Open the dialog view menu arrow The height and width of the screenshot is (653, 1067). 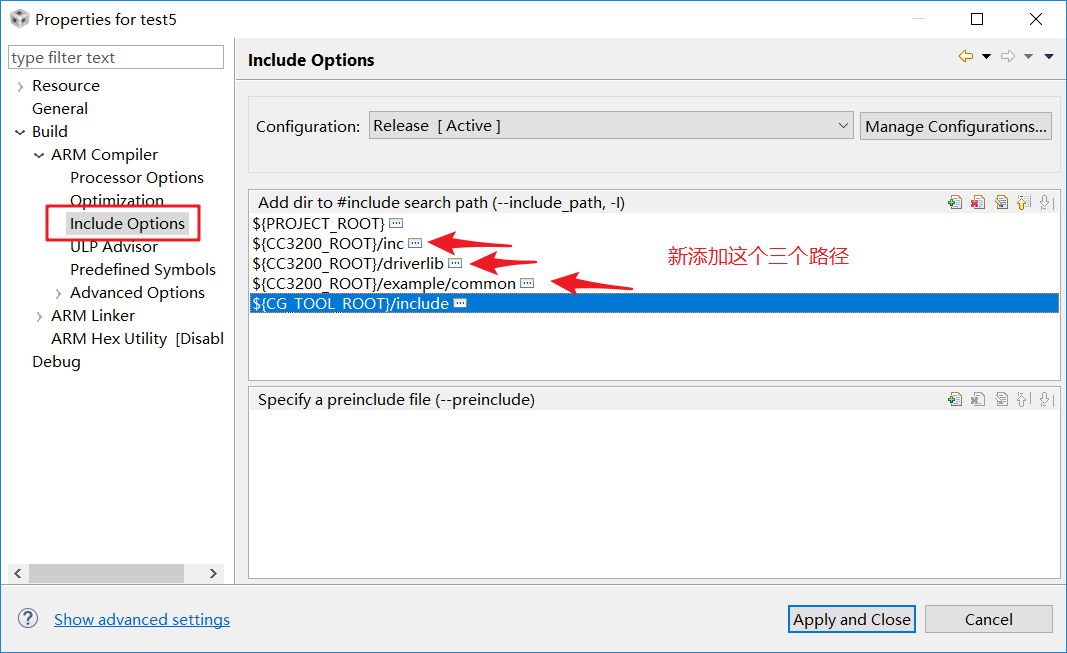pos(1048,57)
